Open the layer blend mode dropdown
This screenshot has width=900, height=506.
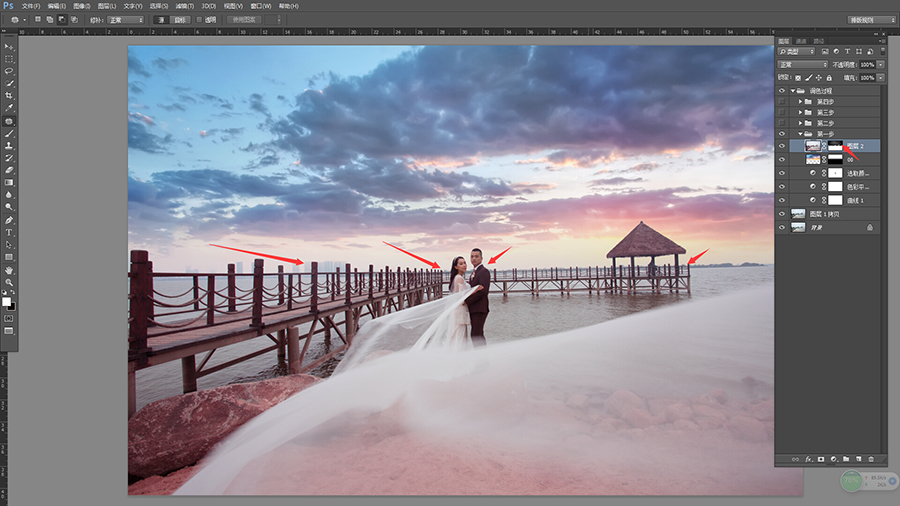pyautogui.click(x=803, y=65)
